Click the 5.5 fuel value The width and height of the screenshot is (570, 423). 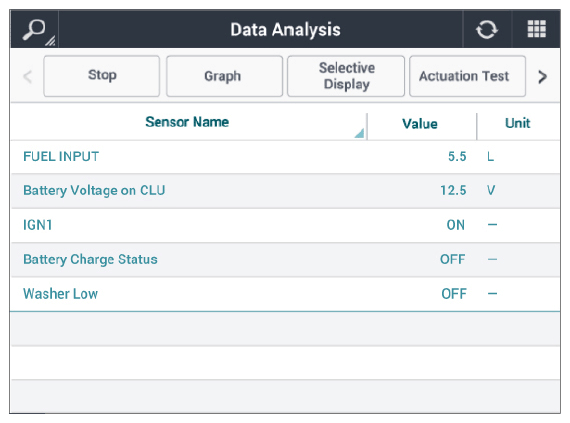click(457, 157)
